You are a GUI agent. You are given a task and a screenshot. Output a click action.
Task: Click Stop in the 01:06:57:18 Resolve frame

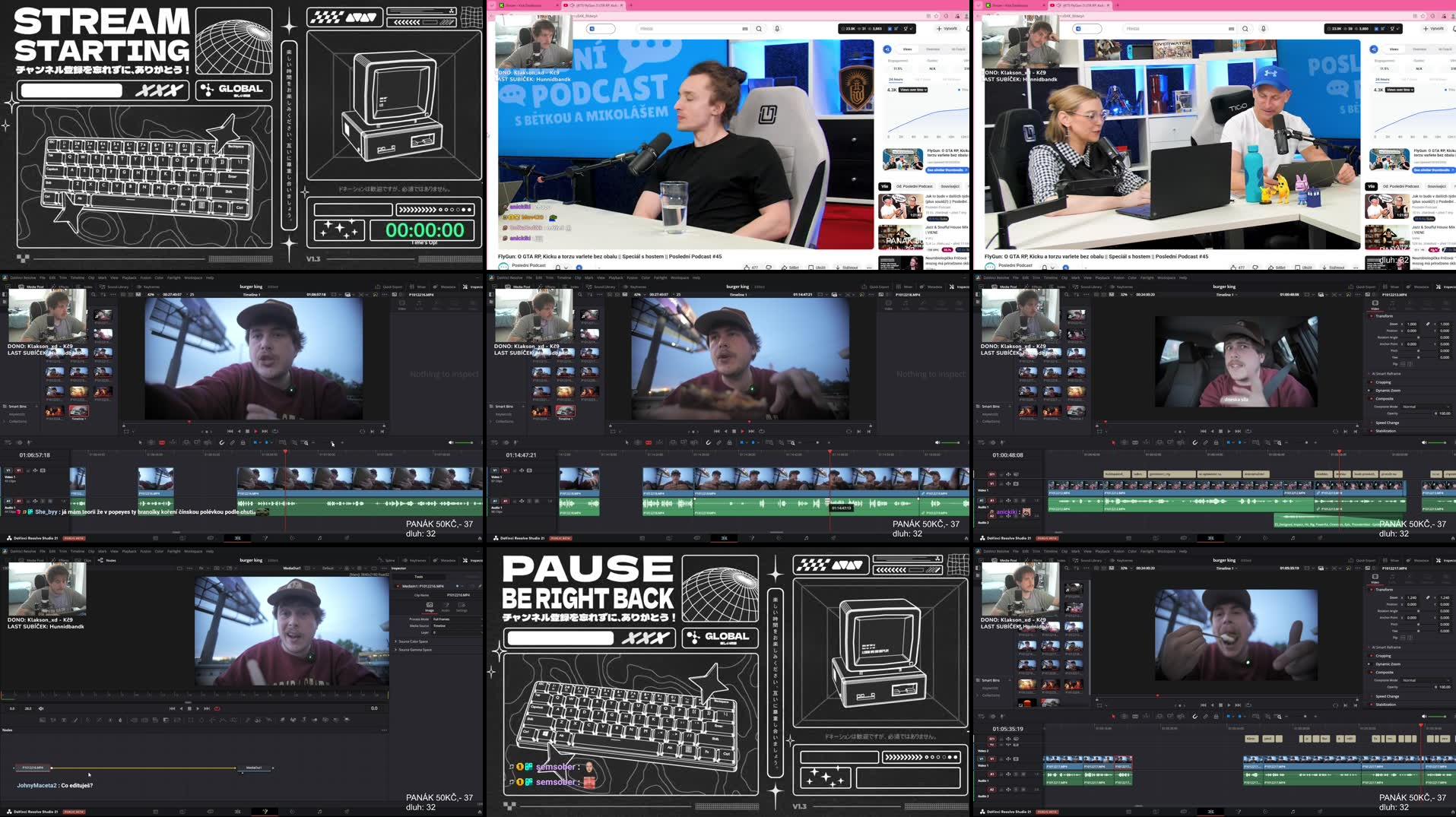pyautogui.click(x=247, y=431)
